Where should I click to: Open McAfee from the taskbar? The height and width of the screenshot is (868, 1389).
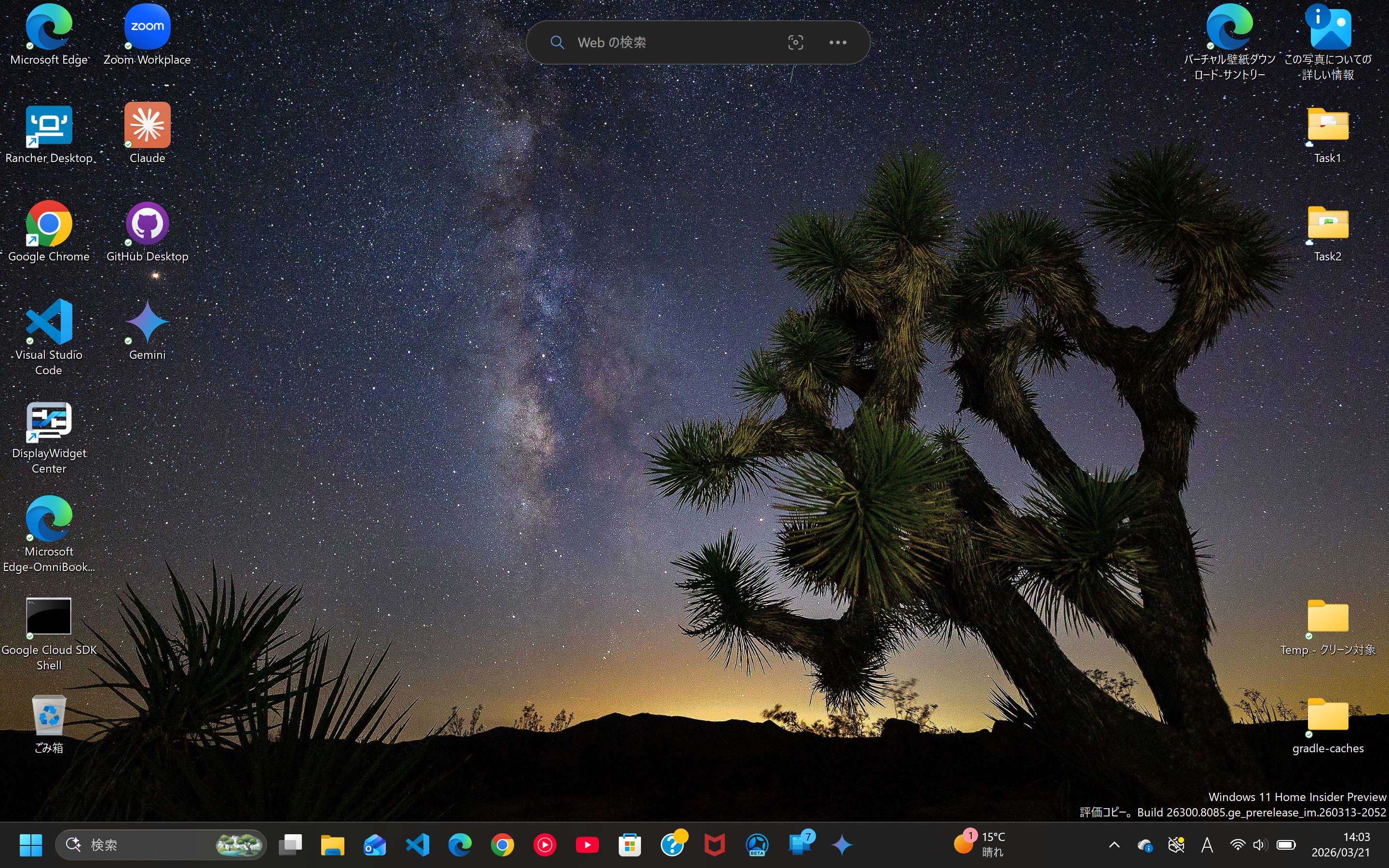pyautogui.click(x=715, y=844)
